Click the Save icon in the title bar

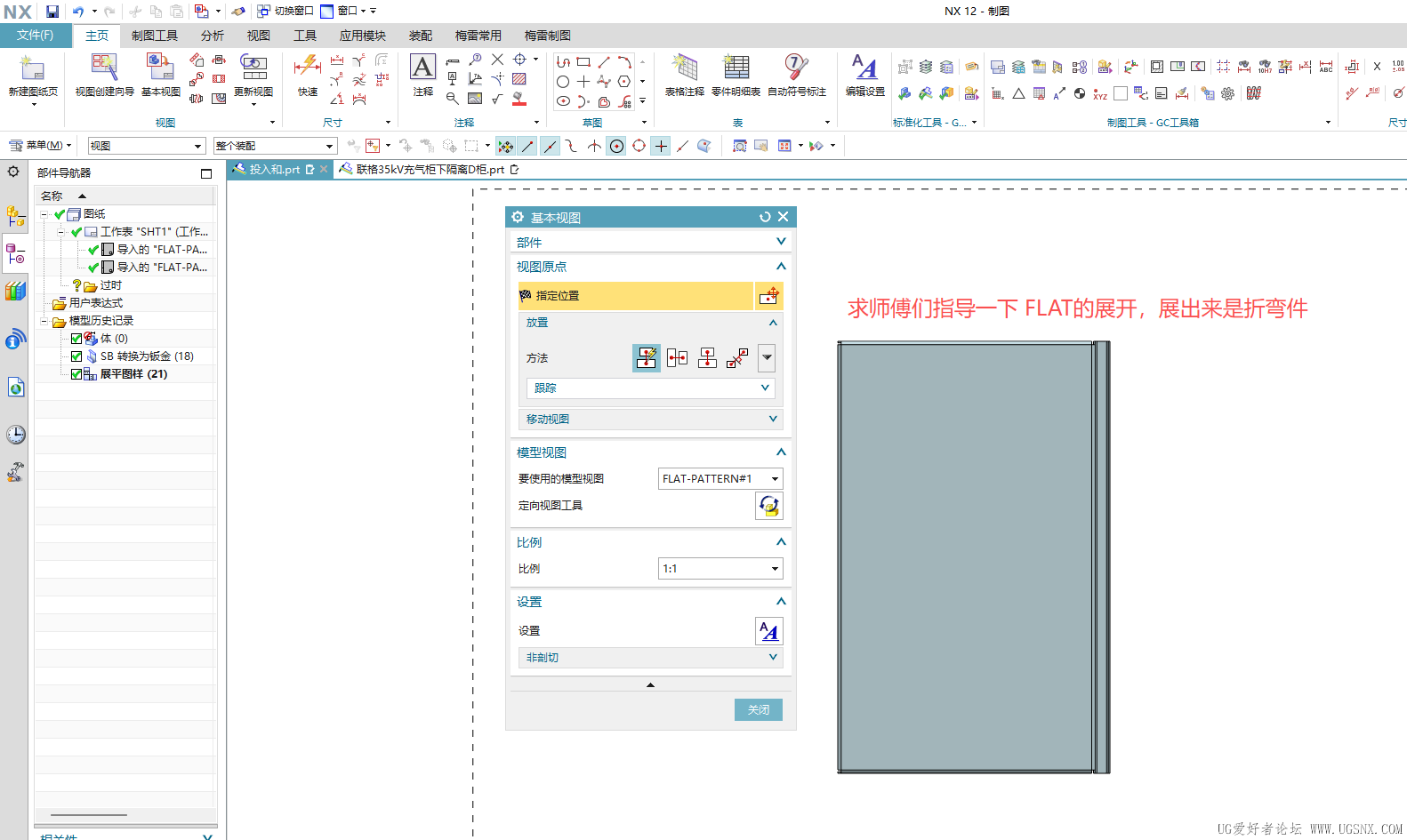pyautogui.click(x=52, y=12)
